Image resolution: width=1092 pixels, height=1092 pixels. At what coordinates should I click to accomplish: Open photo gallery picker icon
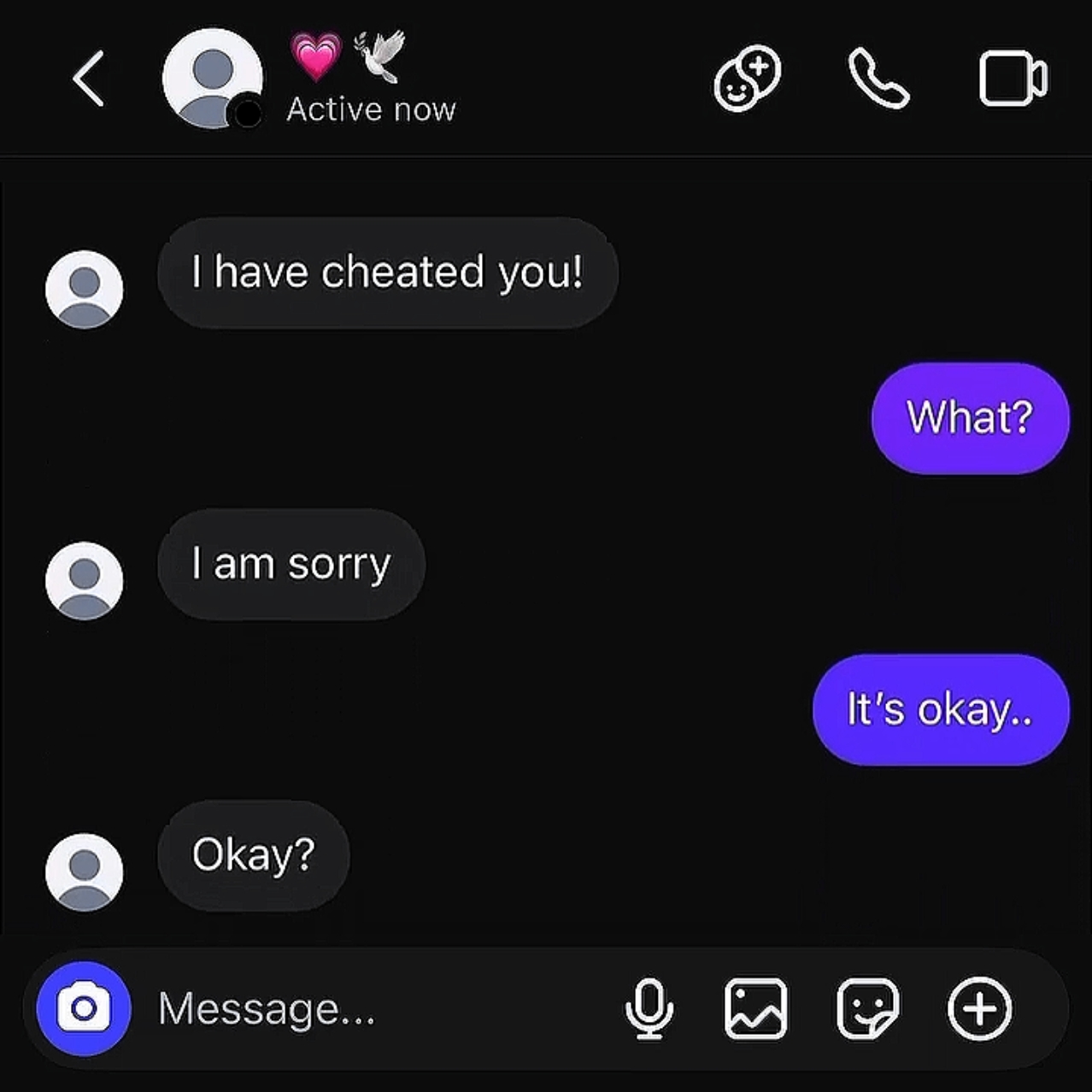pos(756,1009)
